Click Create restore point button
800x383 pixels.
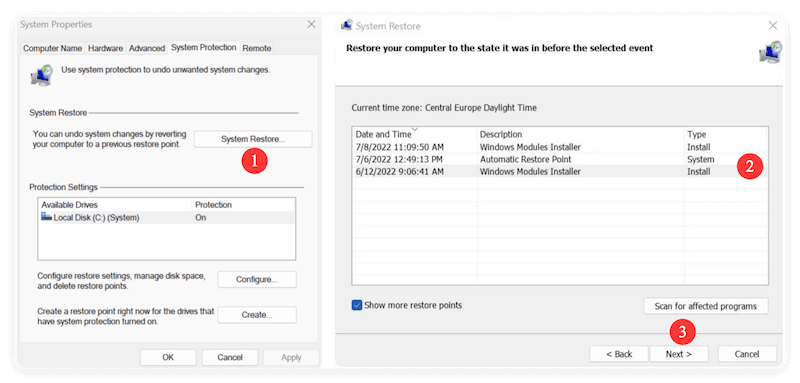point(257,315)
